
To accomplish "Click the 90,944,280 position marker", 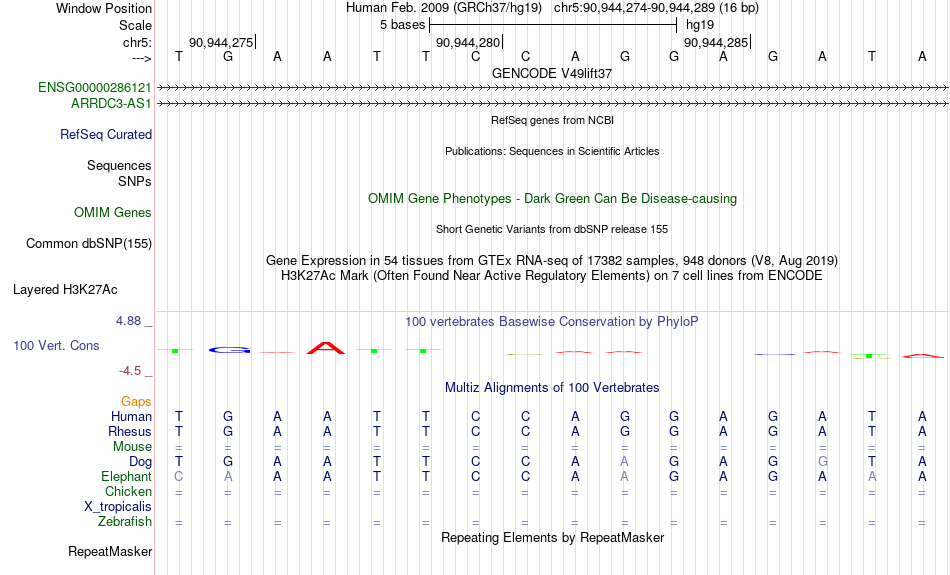I will [x=468, y=42].
